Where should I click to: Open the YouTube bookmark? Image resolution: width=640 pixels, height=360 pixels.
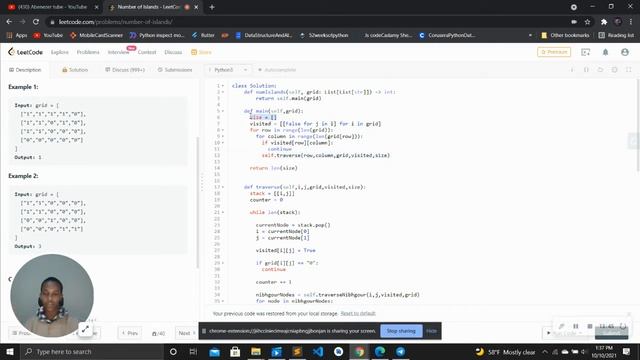coord(48,35)
